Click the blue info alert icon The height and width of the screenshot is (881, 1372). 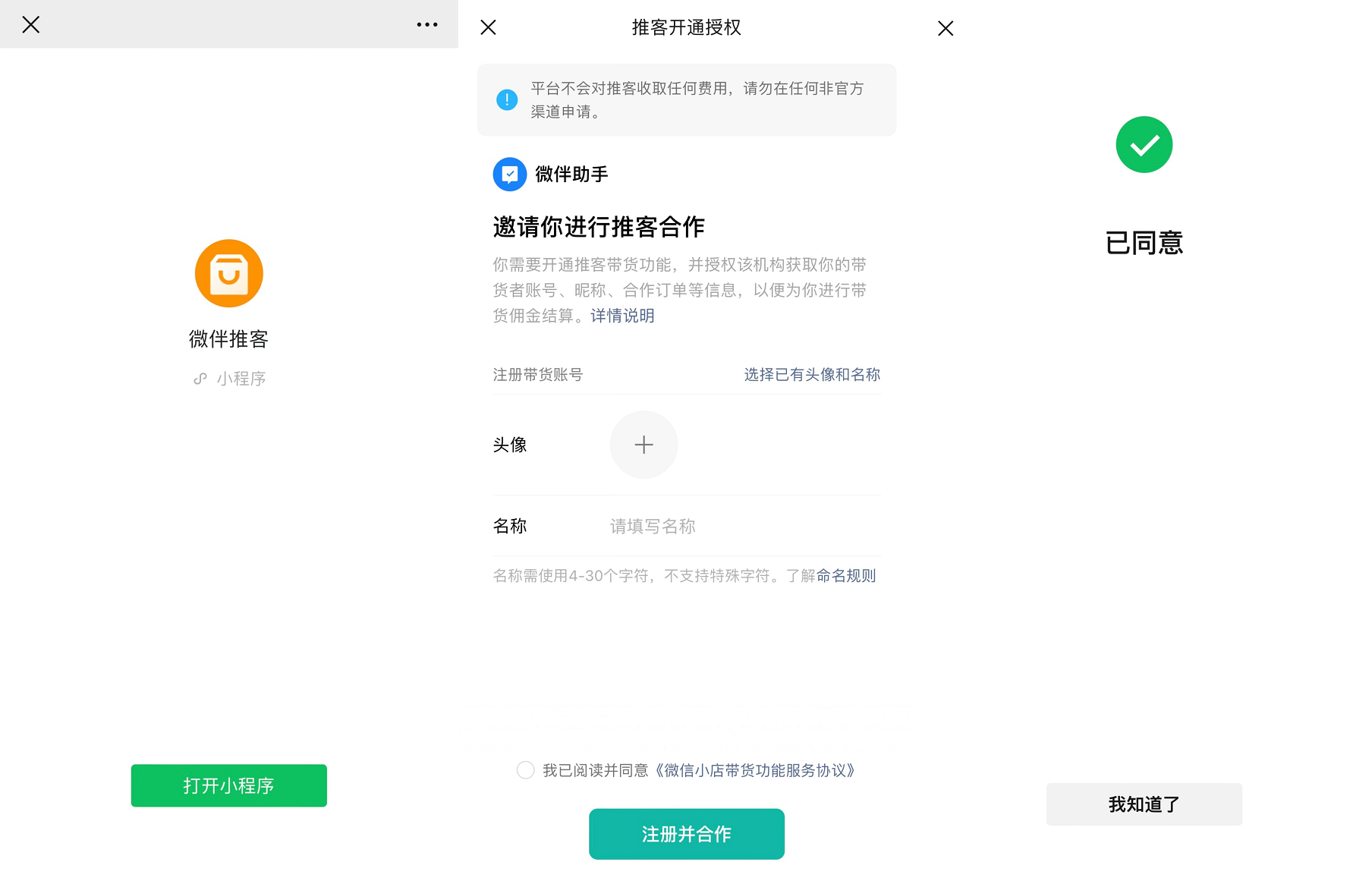pyautogui.click(x=507, y=99)
